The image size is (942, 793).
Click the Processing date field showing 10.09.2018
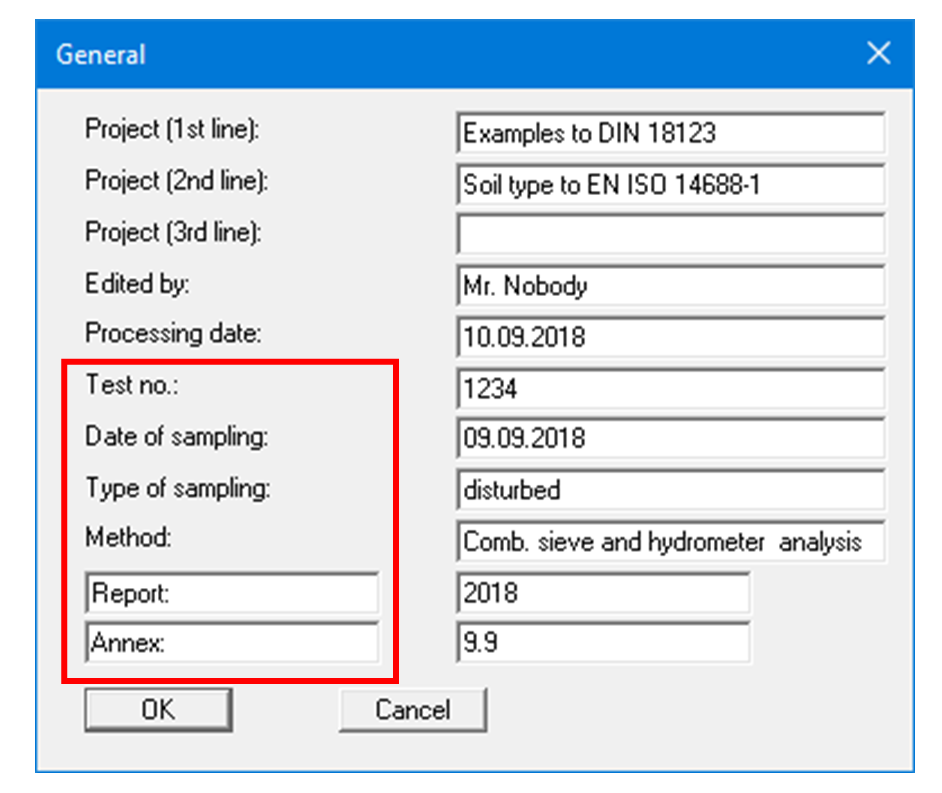coord(670,337)
